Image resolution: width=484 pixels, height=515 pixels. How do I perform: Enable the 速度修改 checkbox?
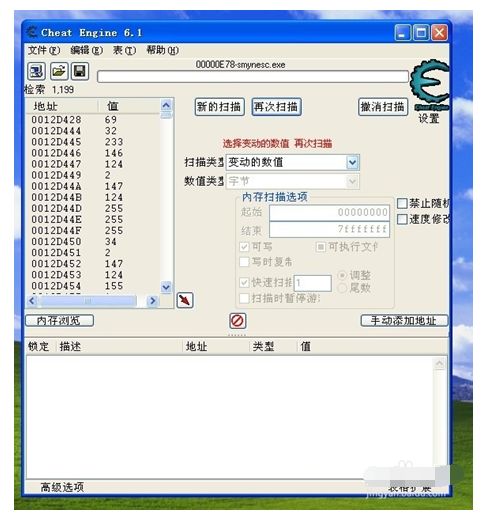[402, 219]
